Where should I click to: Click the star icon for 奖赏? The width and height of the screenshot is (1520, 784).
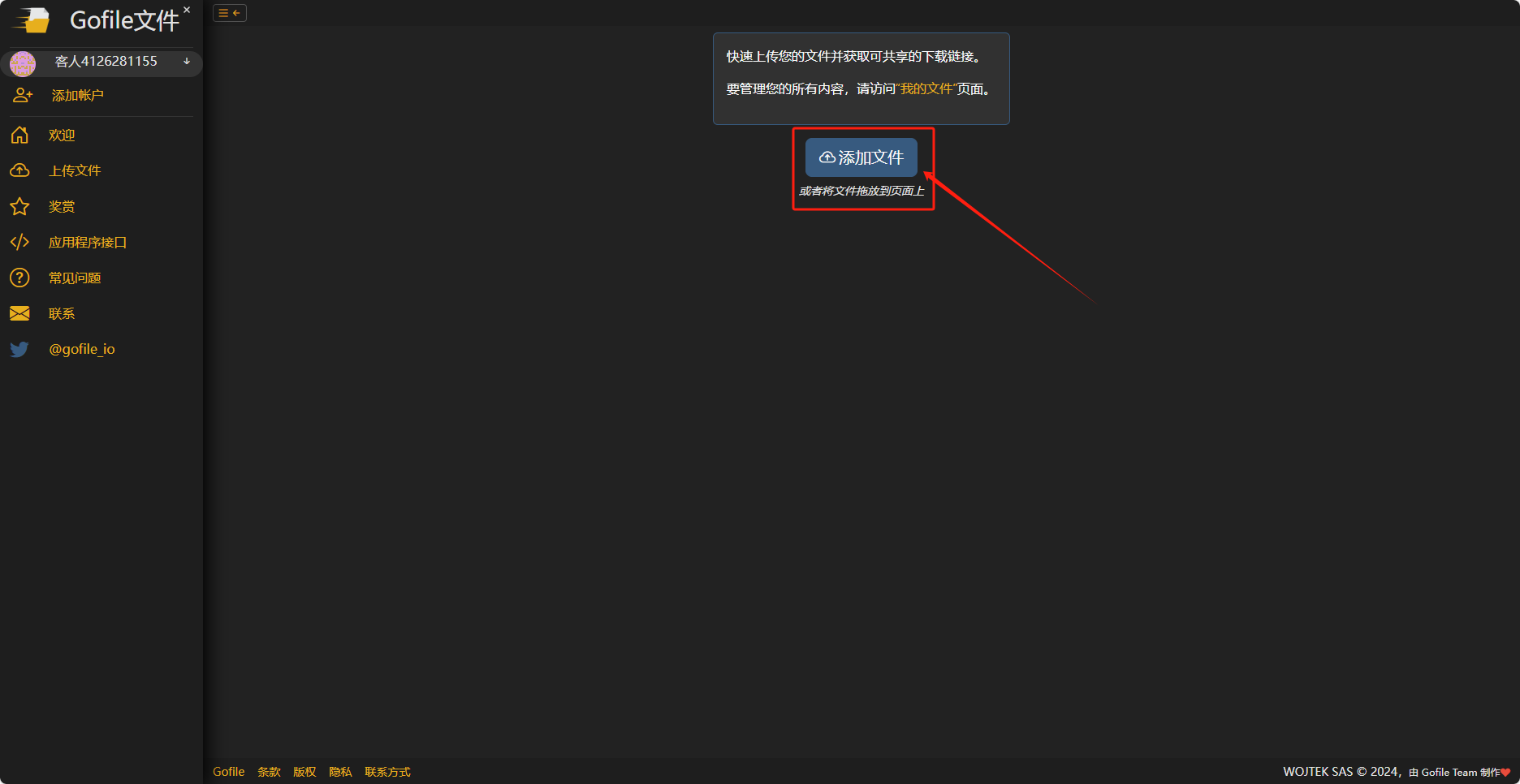19,207
